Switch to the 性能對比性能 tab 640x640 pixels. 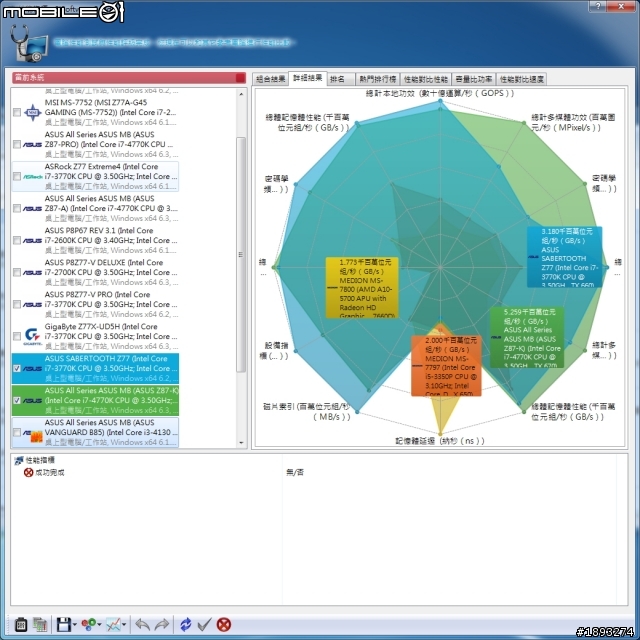[426, 79]
